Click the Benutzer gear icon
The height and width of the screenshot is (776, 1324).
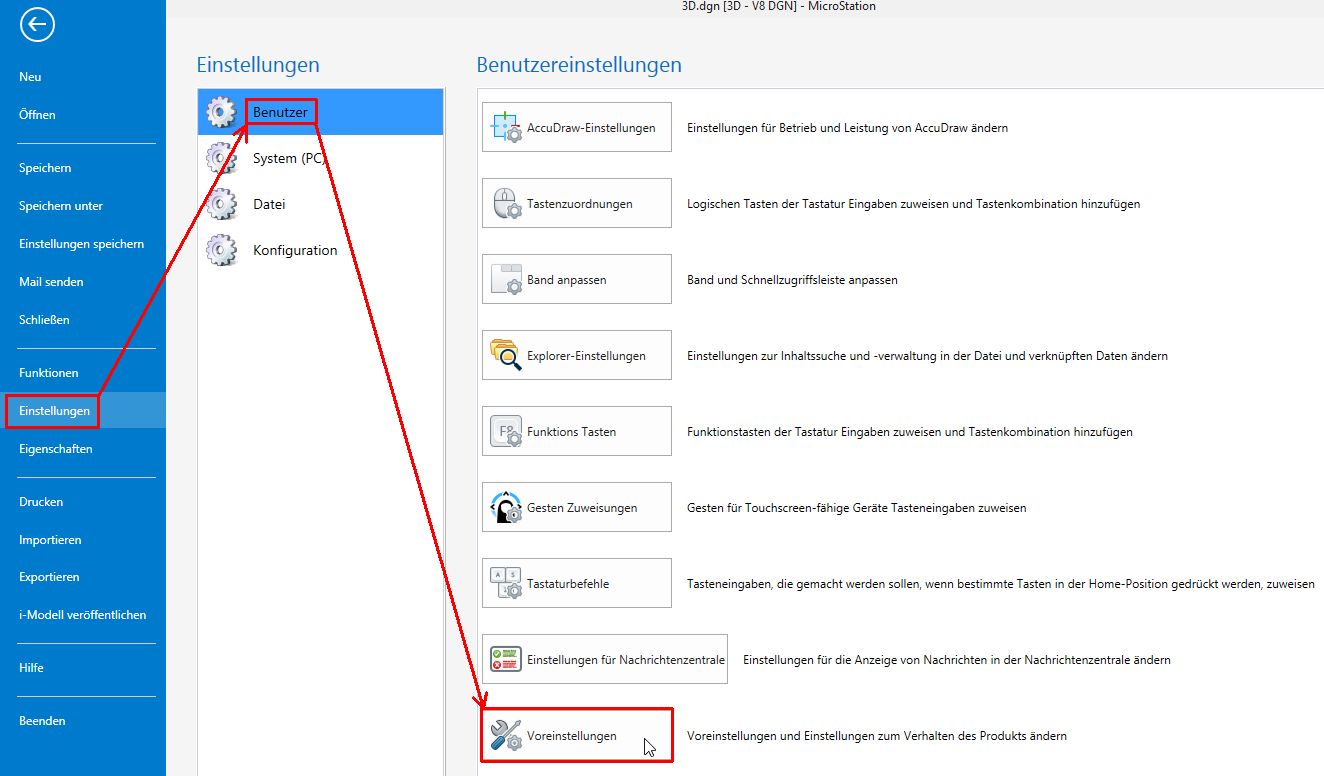pyautogui.click(x=221, y=112)
